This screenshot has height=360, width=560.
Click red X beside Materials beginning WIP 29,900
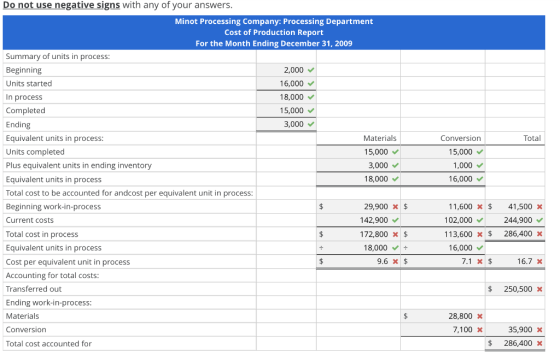point(395,207)
